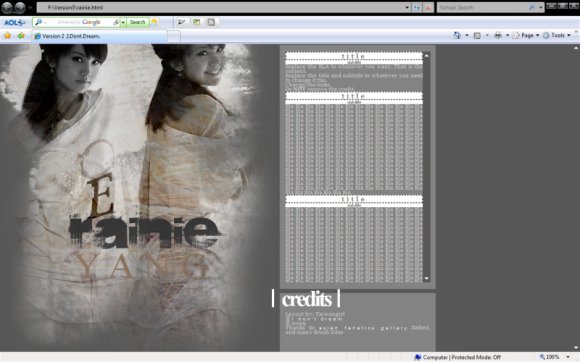Open the Print options dropdown arrow

pyautogui.click(x=508, y=35)
